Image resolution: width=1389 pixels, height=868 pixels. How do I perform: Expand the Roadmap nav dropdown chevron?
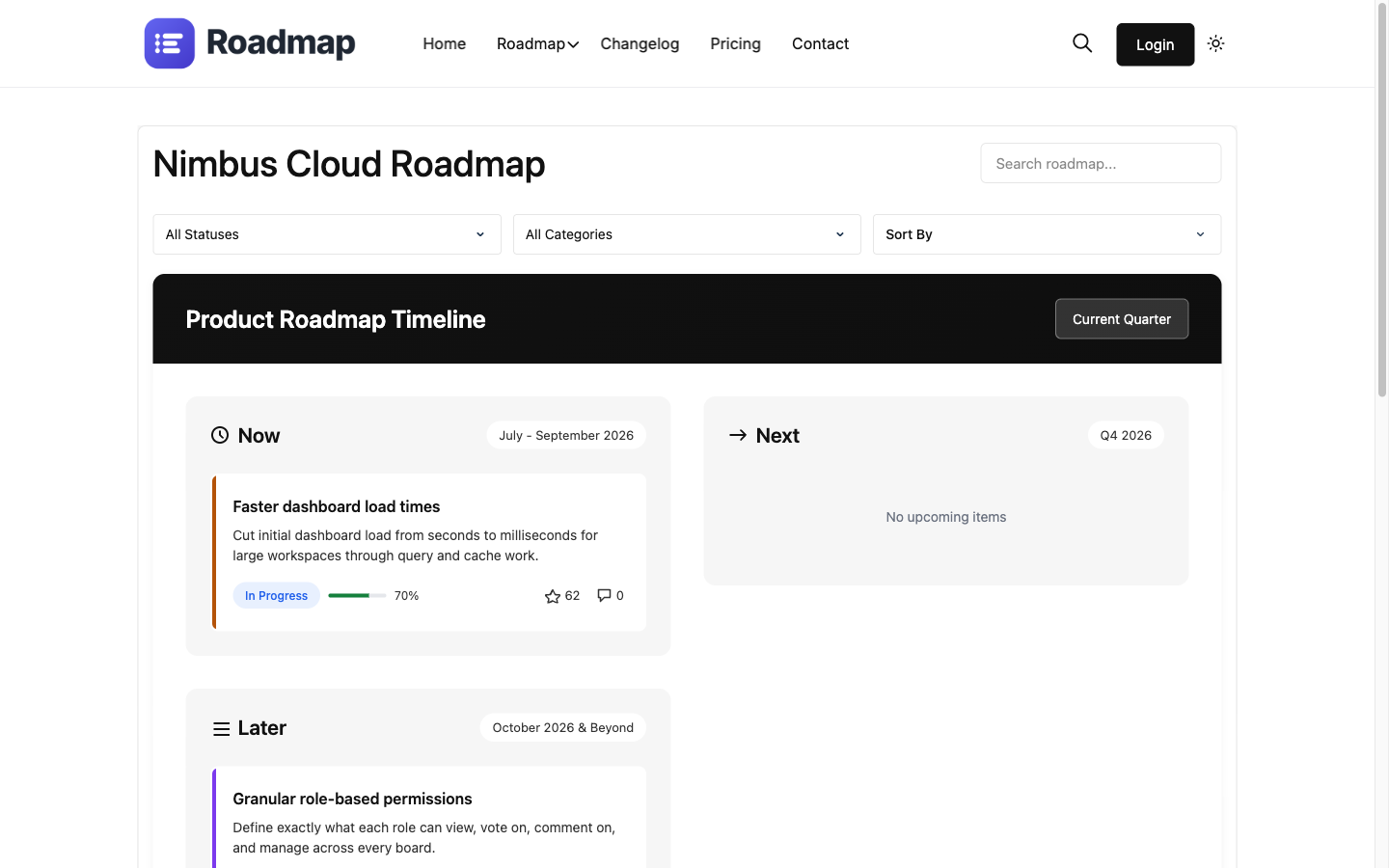[573, 44]
